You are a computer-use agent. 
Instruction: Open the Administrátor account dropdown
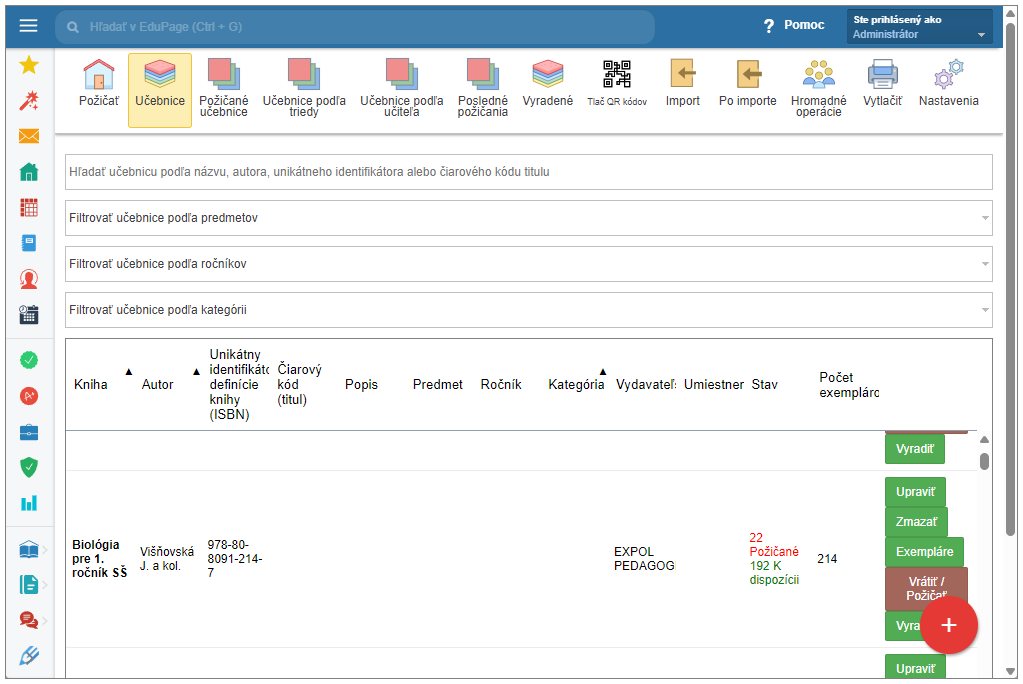point(919,27)
